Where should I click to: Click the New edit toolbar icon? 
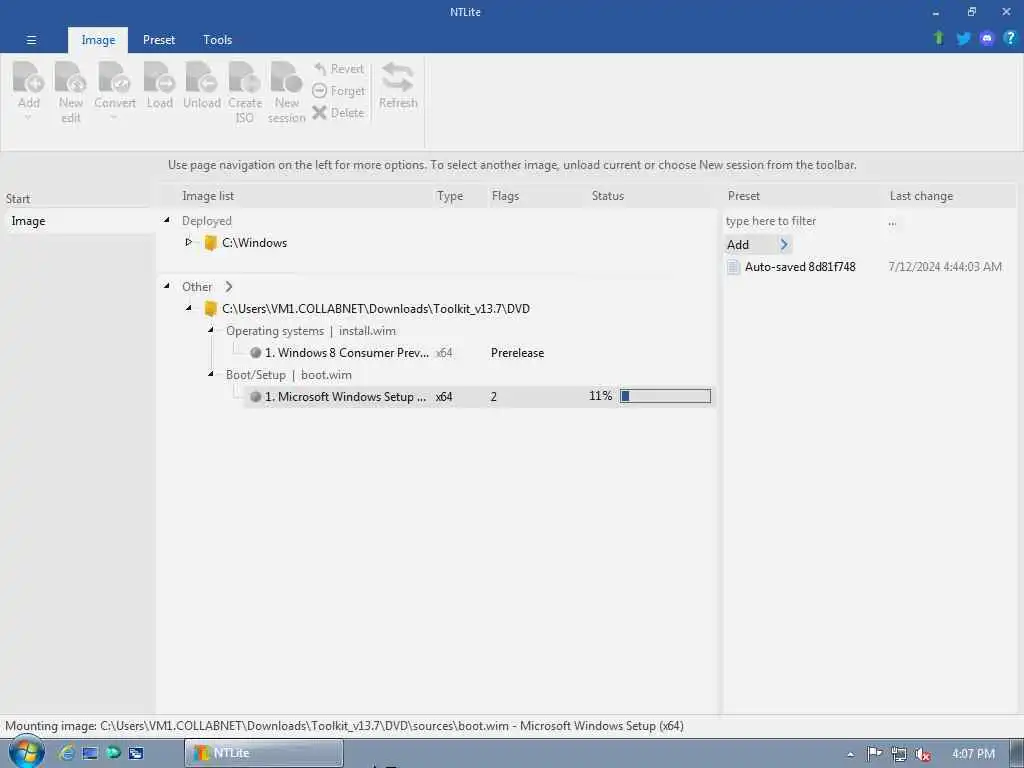pyautogui.click(x=71, y=77)
